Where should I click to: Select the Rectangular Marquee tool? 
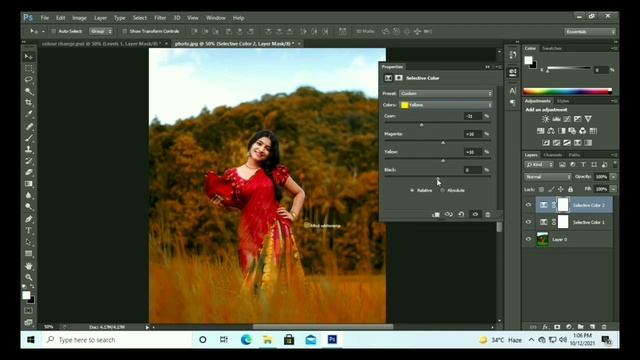pyautogui.click(x=29, y=68)
